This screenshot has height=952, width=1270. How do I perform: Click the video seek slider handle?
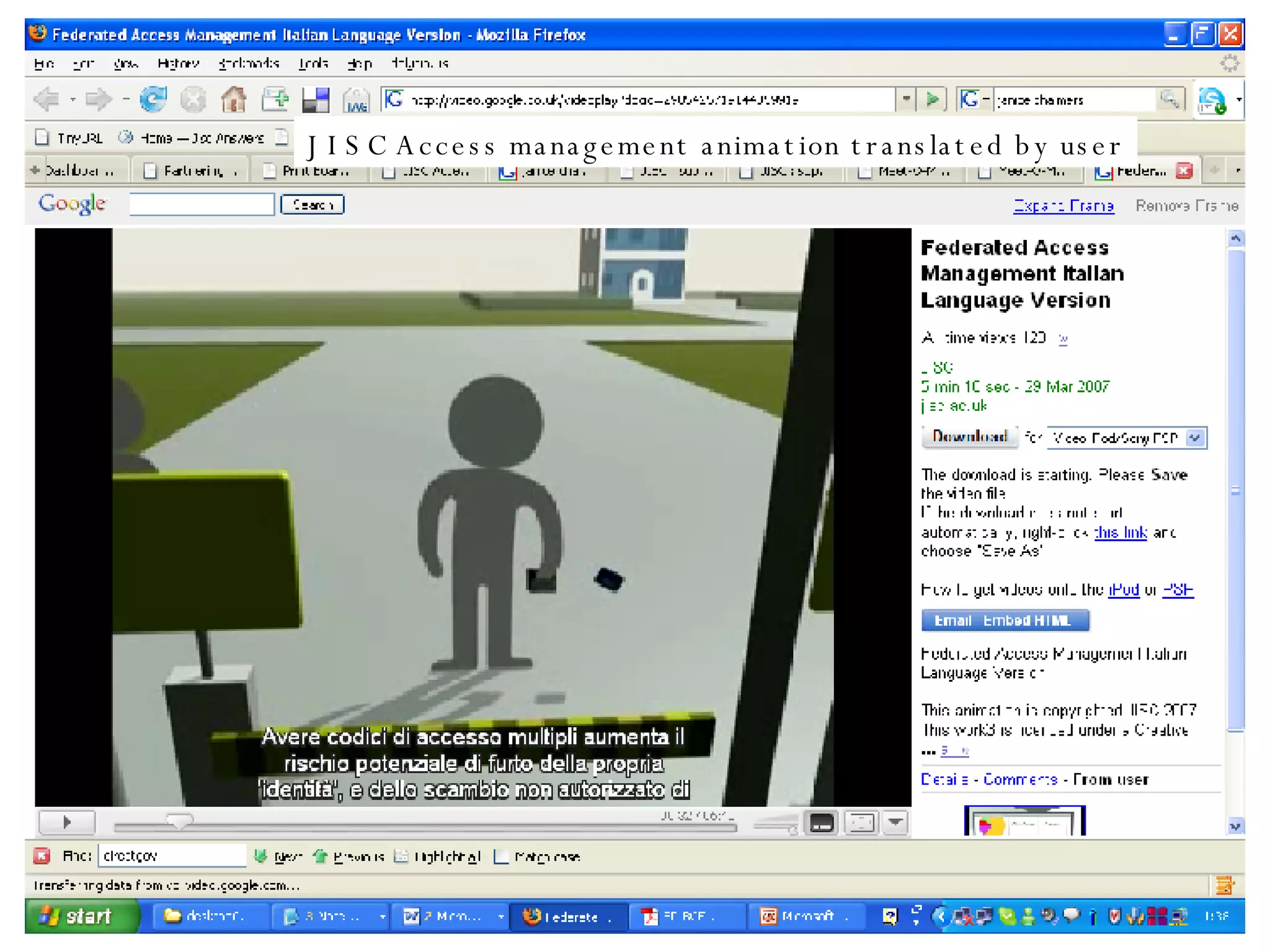click(x=179, y=822)
